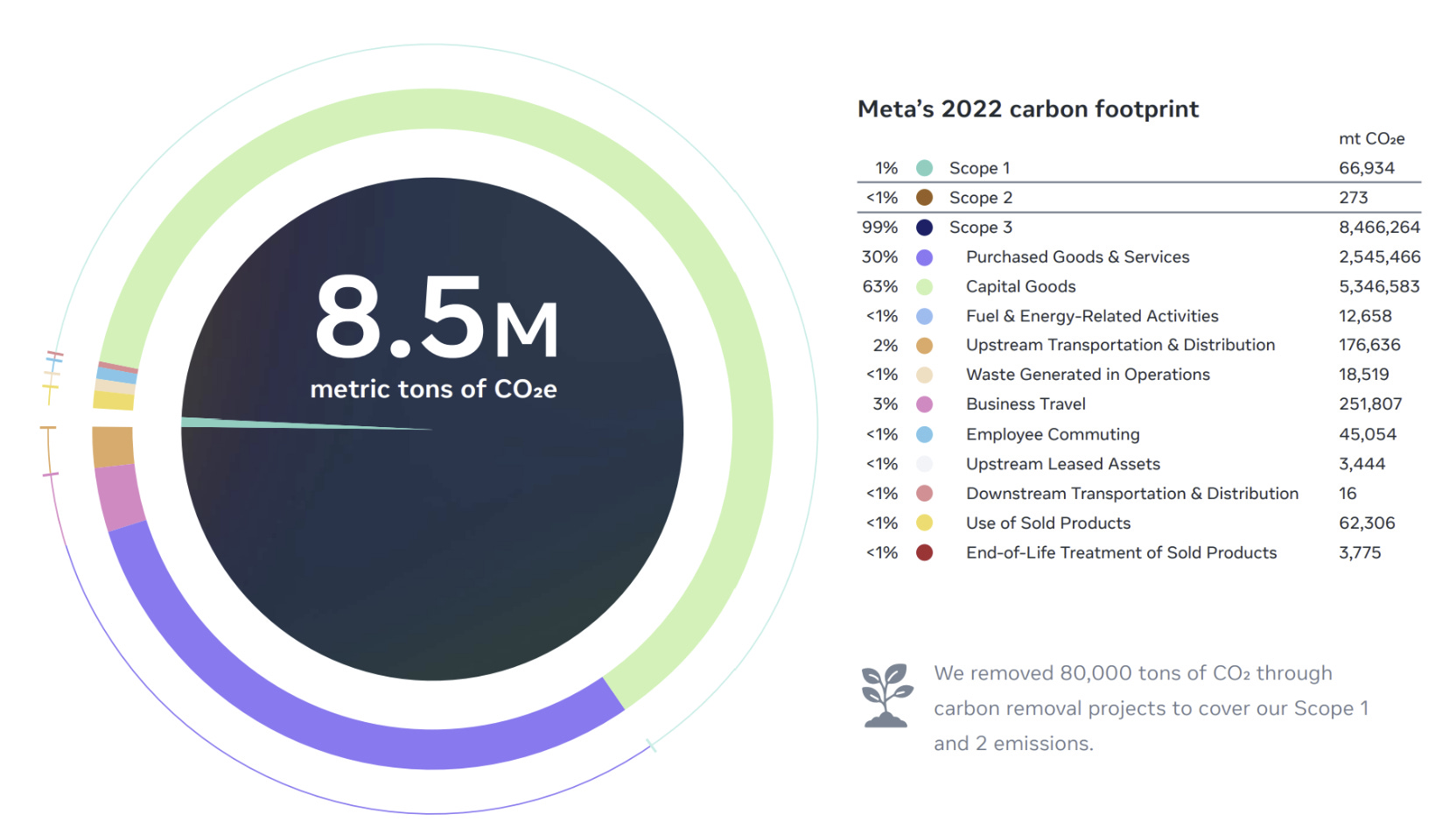The width and height of the screenshot is (1456, 821).
Task: Click 'Downstream Transportation & Distribution' label
Action: click(1132, 494)
